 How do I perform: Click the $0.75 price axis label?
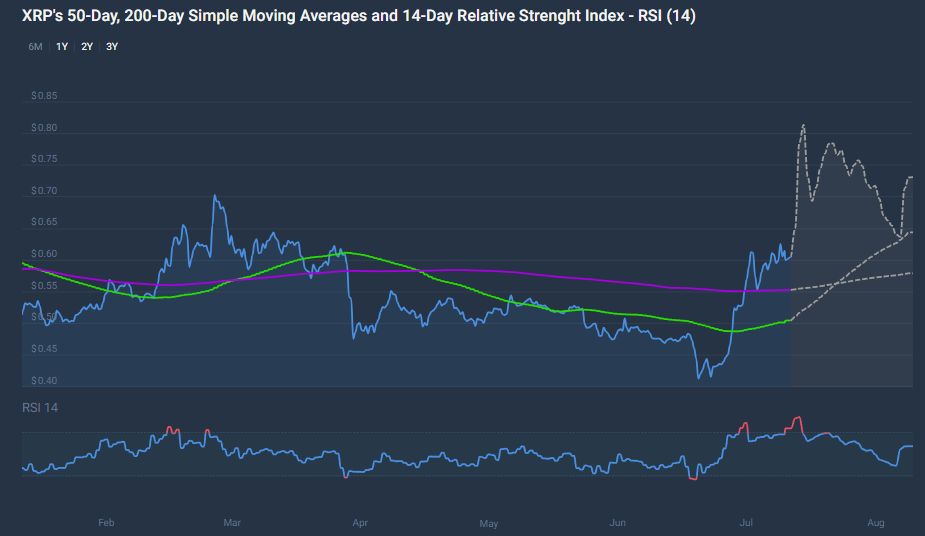pyautogui.click(x=44, y=159)
